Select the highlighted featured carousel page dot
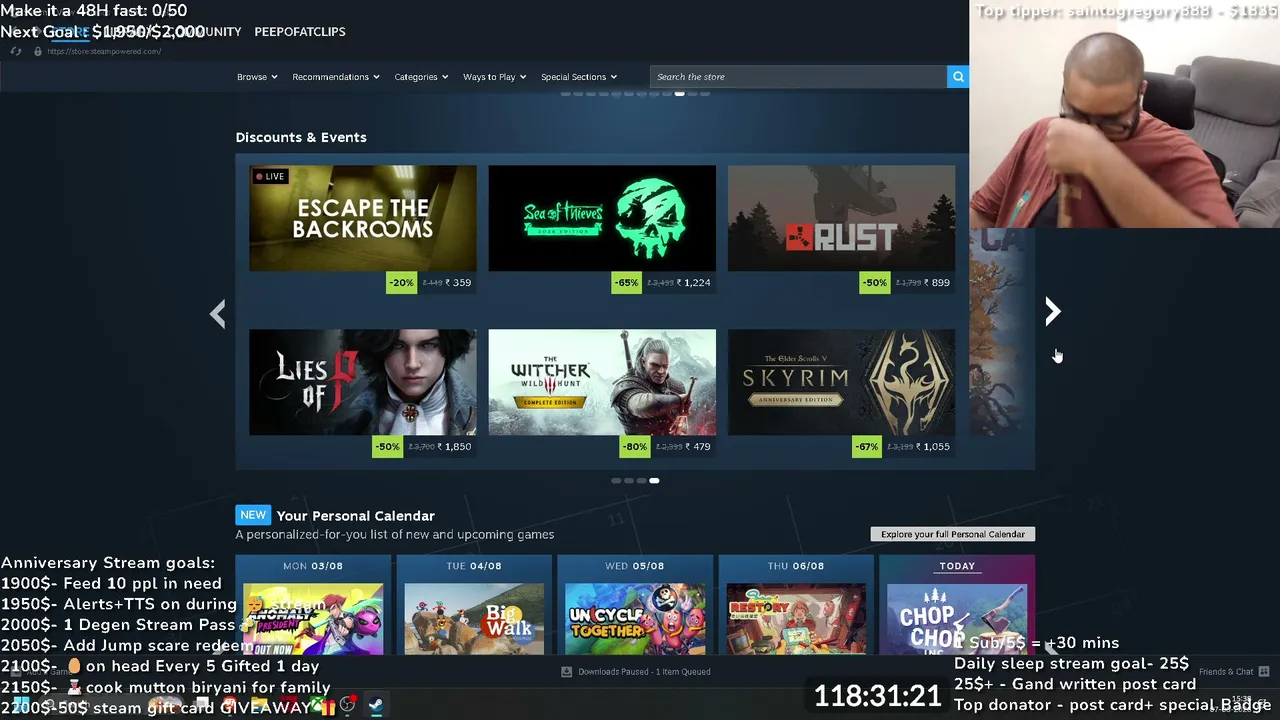1280x720 pixels. [x=679, y=93]
